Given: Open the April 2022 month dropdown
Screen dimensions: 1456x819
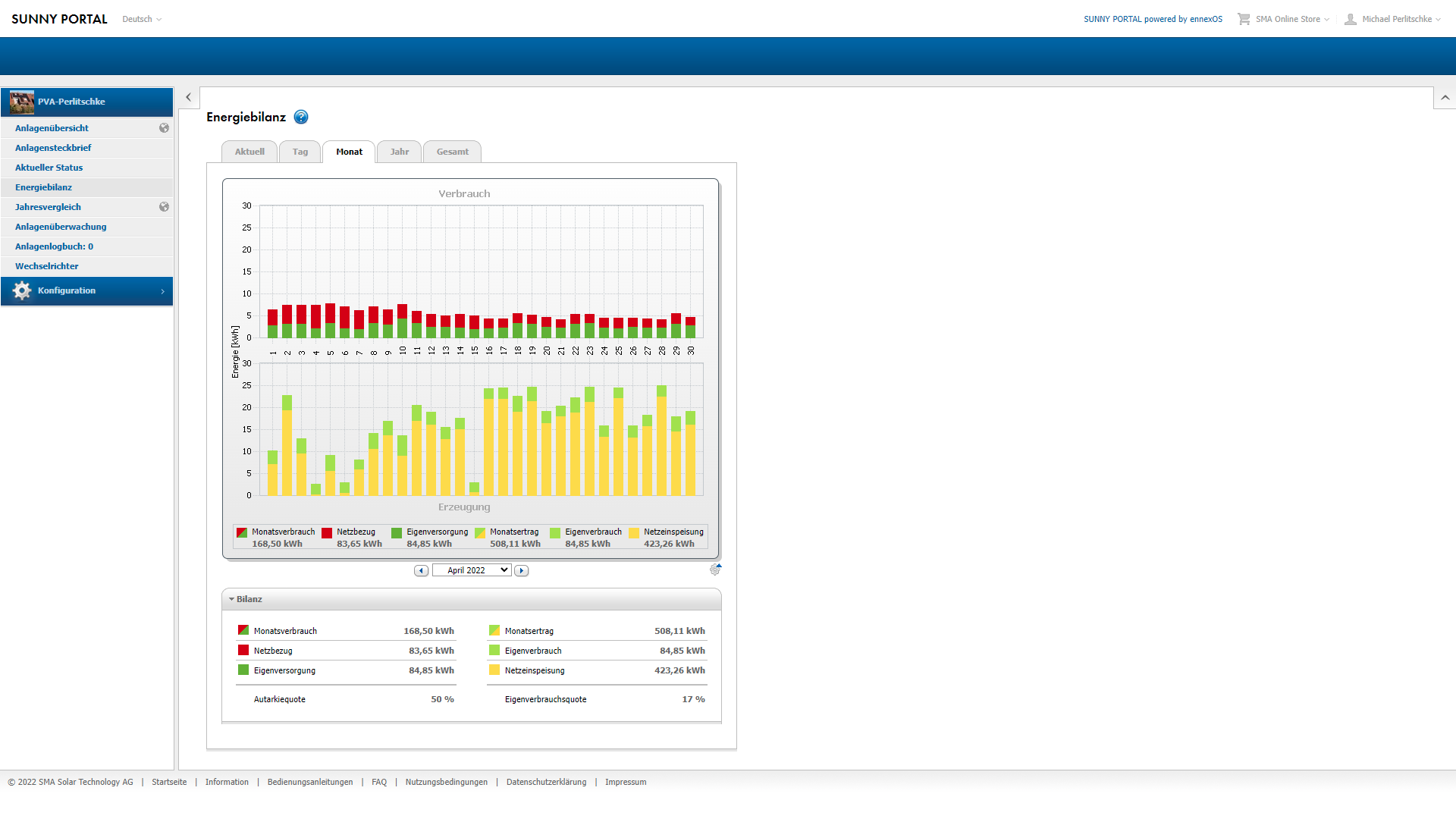Looking at the screenshot, I should [x=472, y=570].
